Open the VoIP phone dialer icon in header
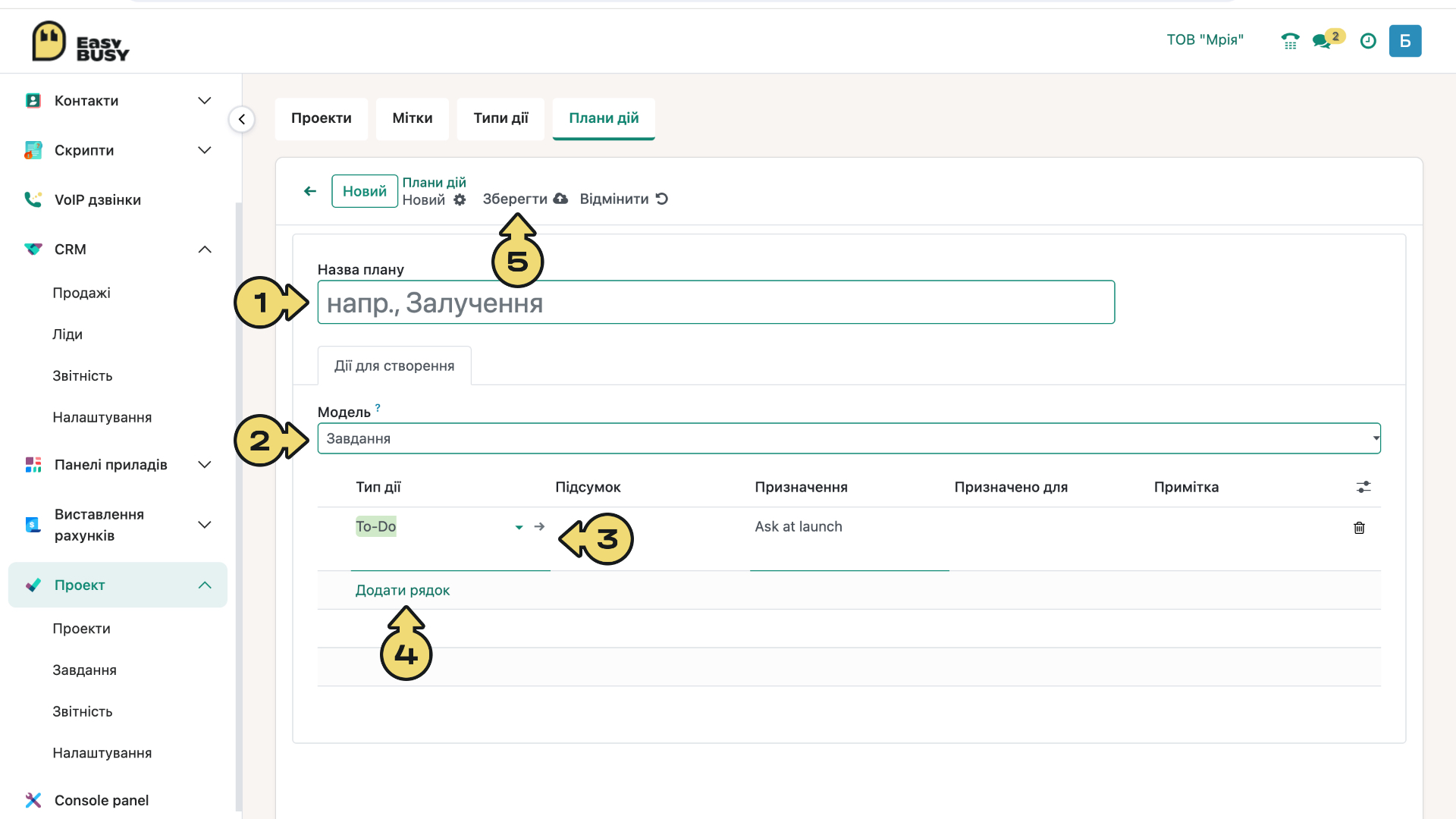This screenshot has height=819, width=1456. click(1290, 41)
